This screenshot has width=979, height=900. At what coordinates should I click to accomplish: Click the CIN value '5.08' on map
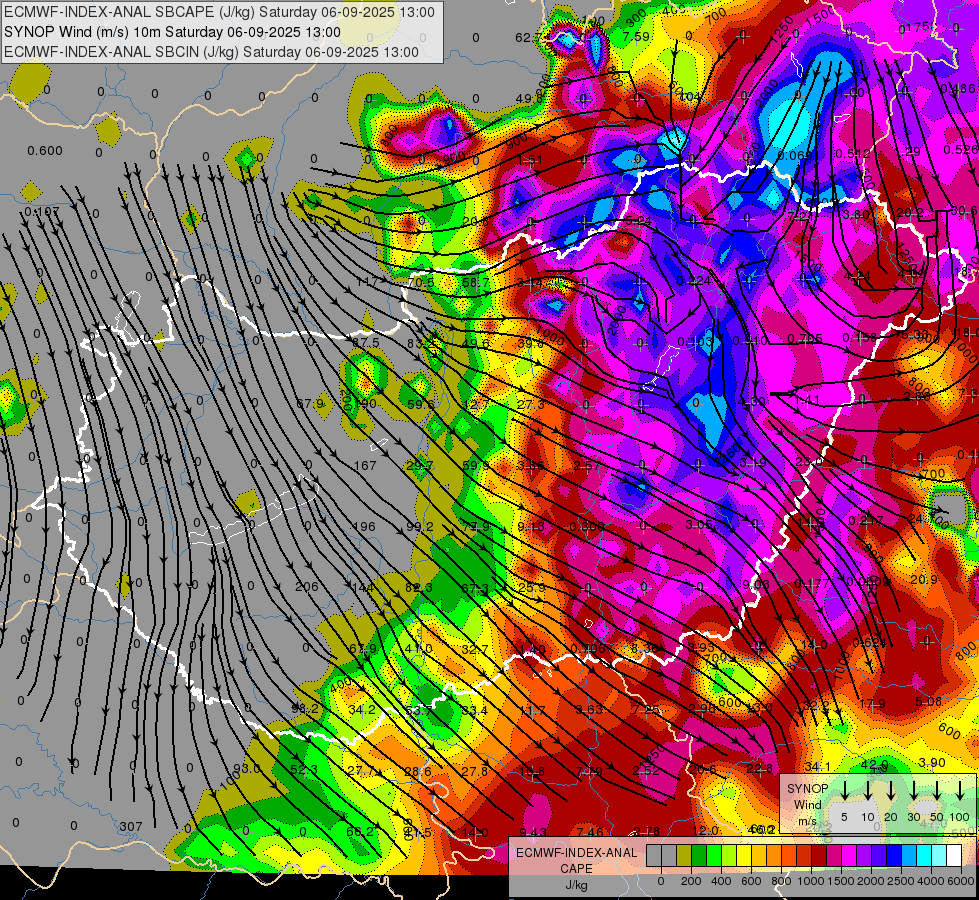928,701
